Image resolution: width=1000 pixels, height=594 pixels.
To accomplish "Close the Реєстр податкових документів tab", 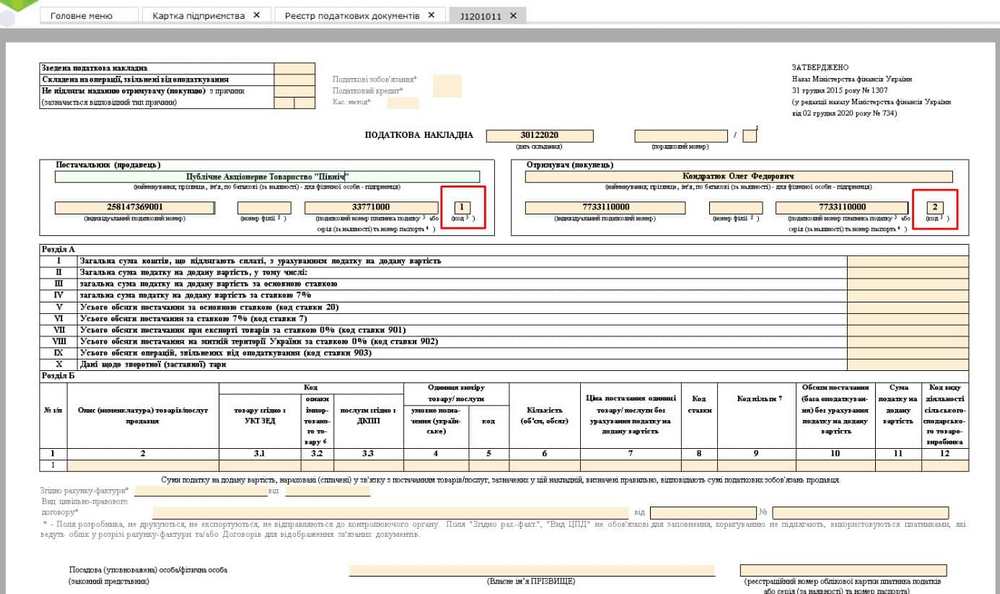I will click(x=431, y=16).
